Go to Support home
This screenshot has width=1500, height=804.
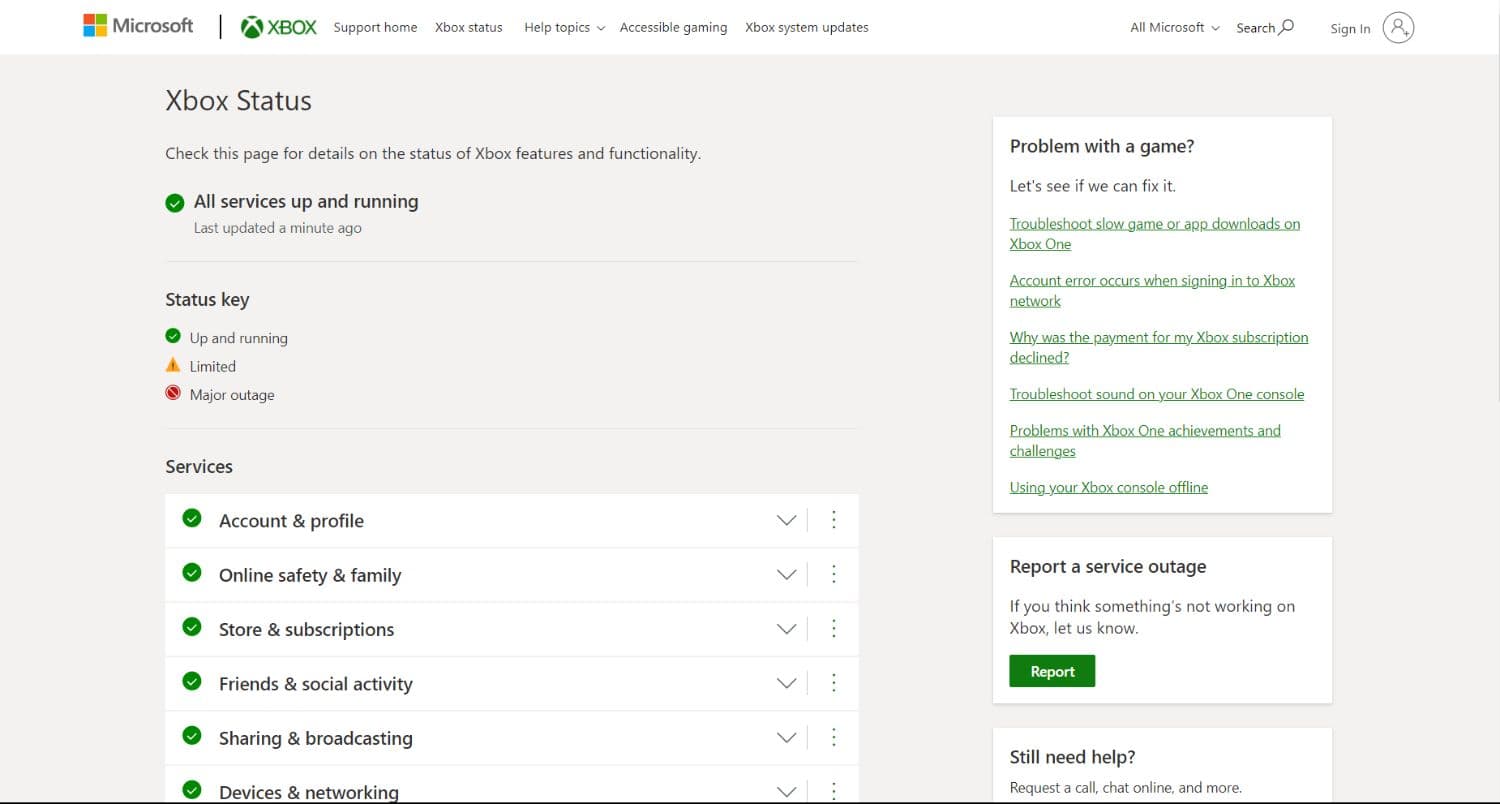[375, 28]
